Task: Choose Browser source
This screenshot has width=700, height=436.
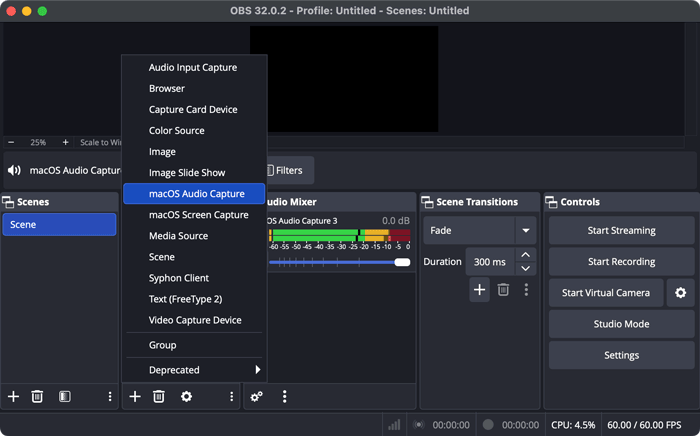Action: [x=194, y=88]
